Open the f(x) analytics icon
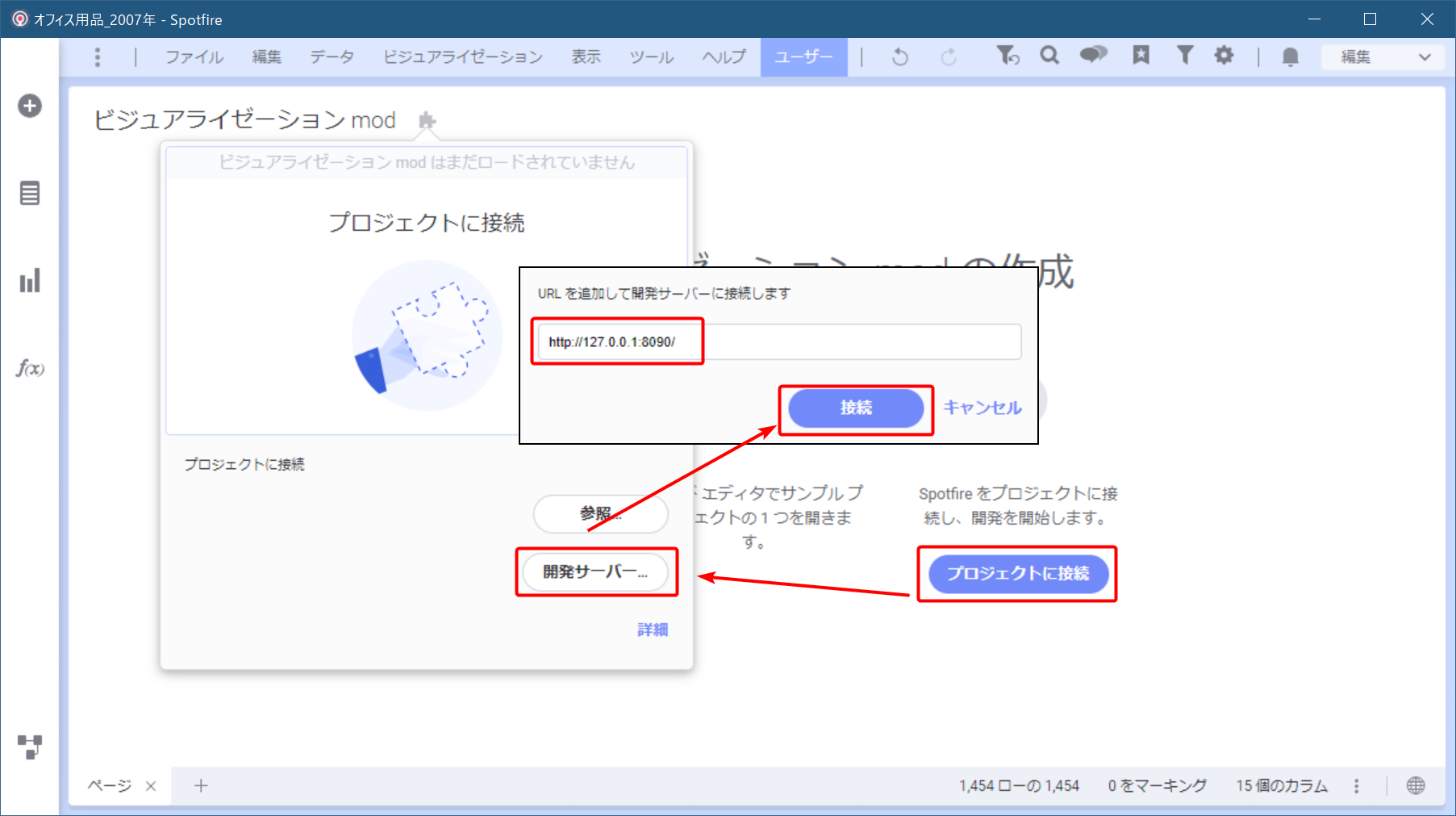This screenshot has height=816, width=1456. [x=30, y=369]
